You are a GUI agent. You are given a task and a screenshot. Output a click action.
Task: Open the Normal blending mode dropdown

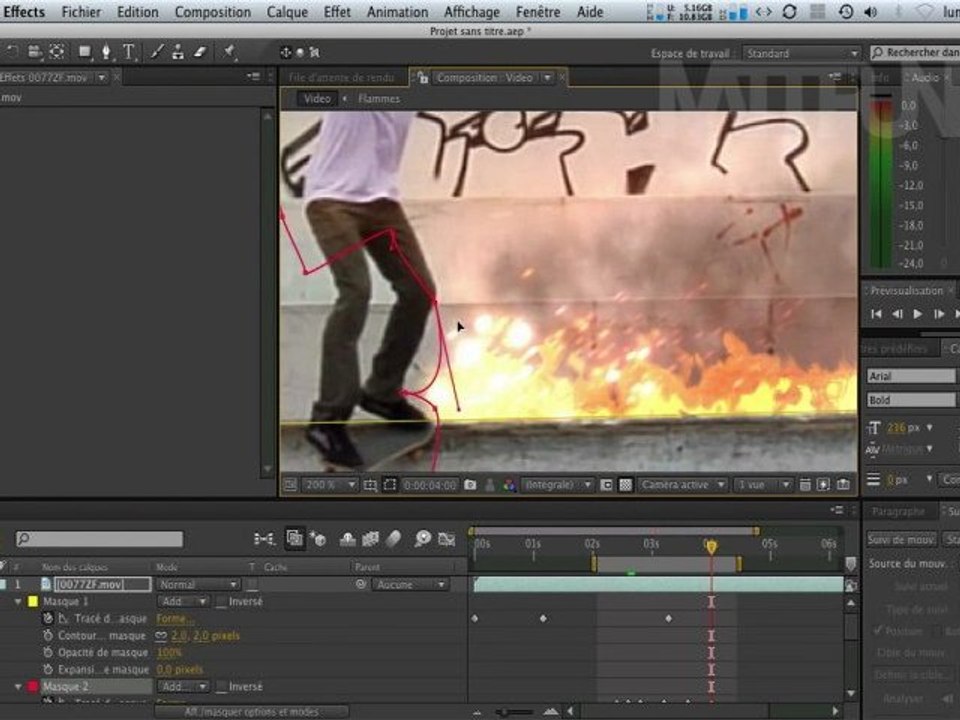(197, 585)
